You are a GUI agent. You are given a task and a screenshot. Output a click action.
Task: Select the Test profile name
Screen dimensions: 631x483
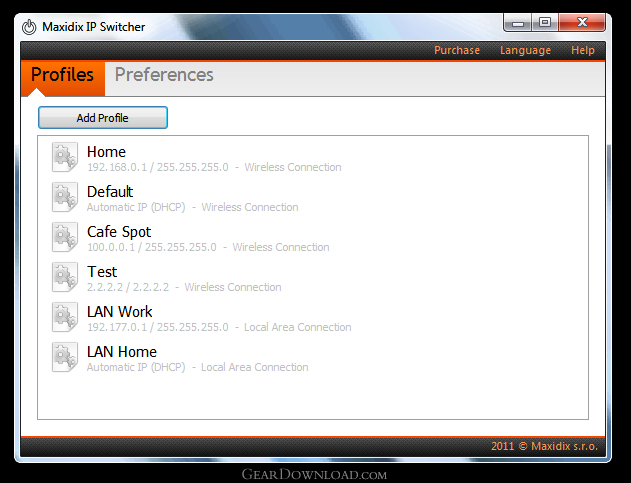pyautogui.click(x=102, y=272)
